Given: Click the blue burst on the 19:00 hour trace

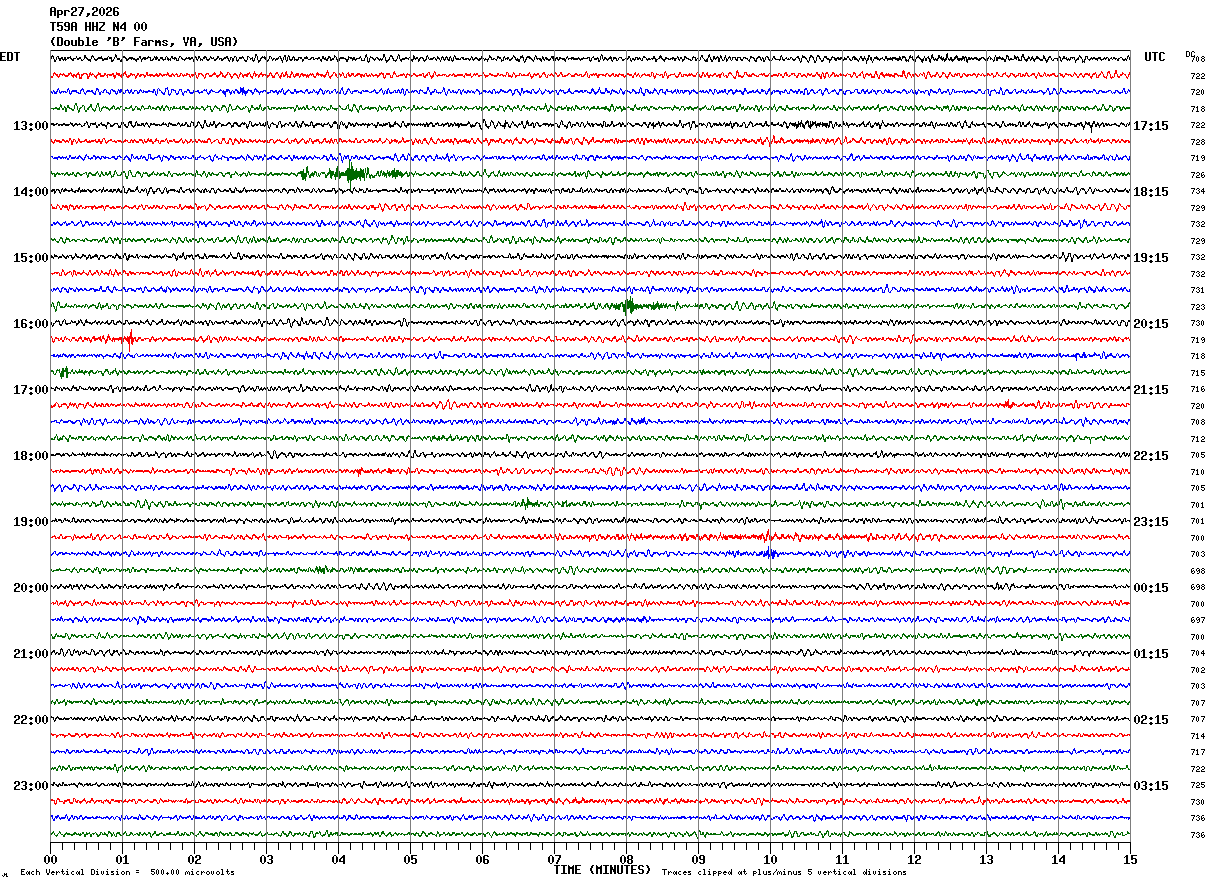Looking at the screenshot, I should pos(766,553).
